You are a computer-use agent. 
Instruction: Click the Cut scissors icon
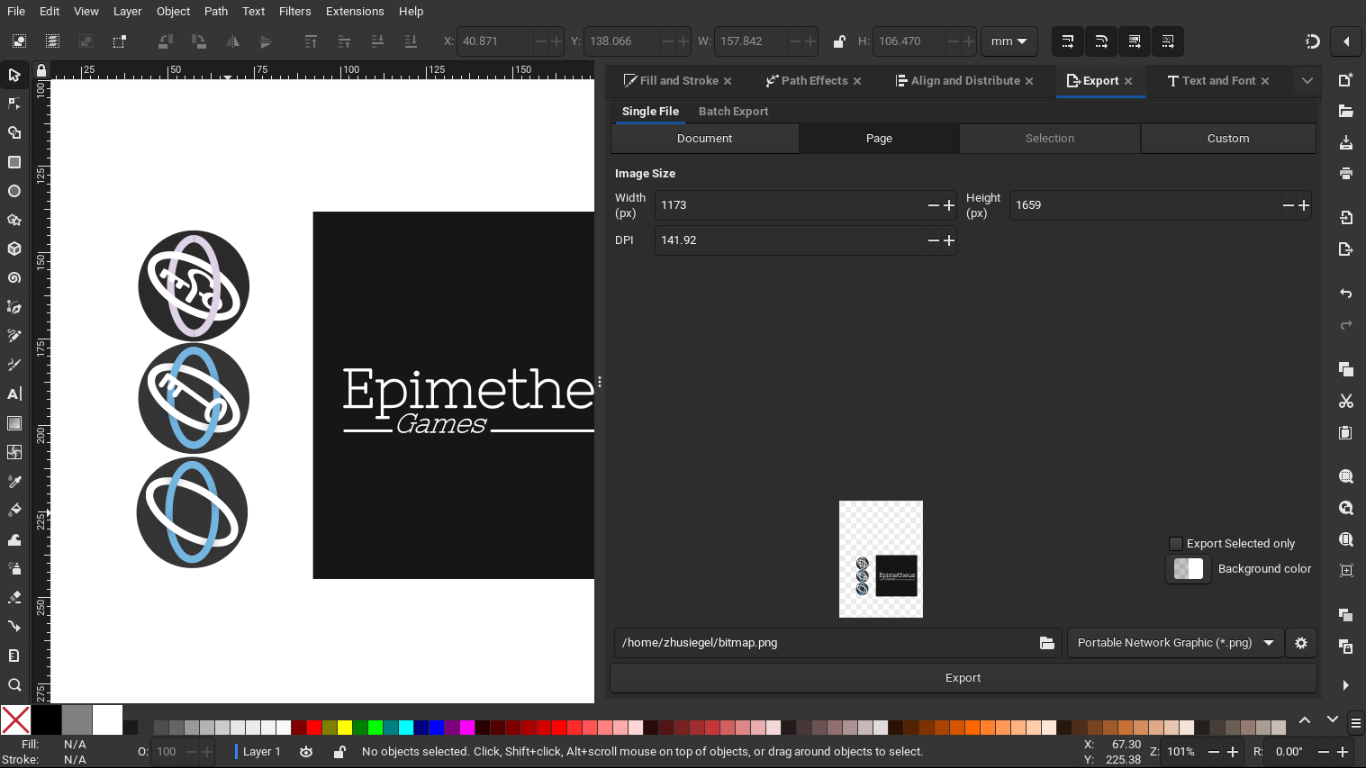tap(1346, 401)
